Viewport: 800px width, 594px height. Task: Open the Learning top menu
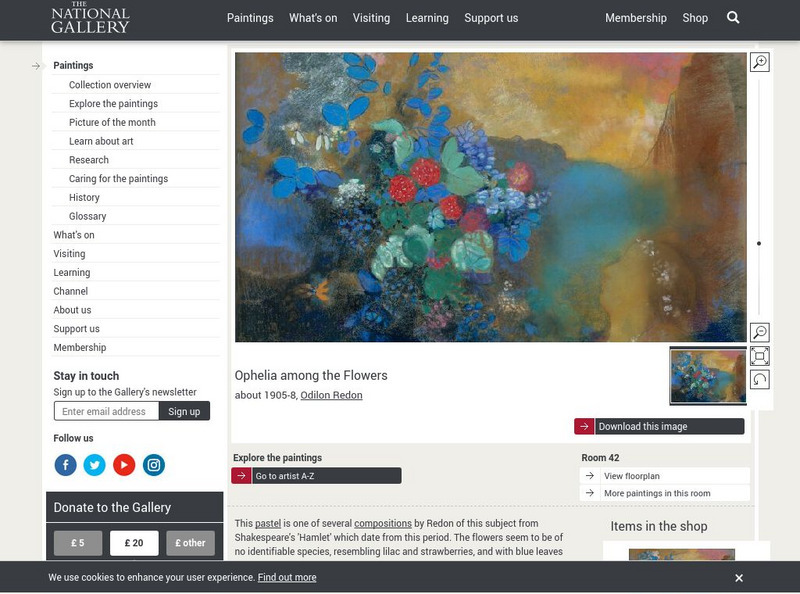coord(427,18)
